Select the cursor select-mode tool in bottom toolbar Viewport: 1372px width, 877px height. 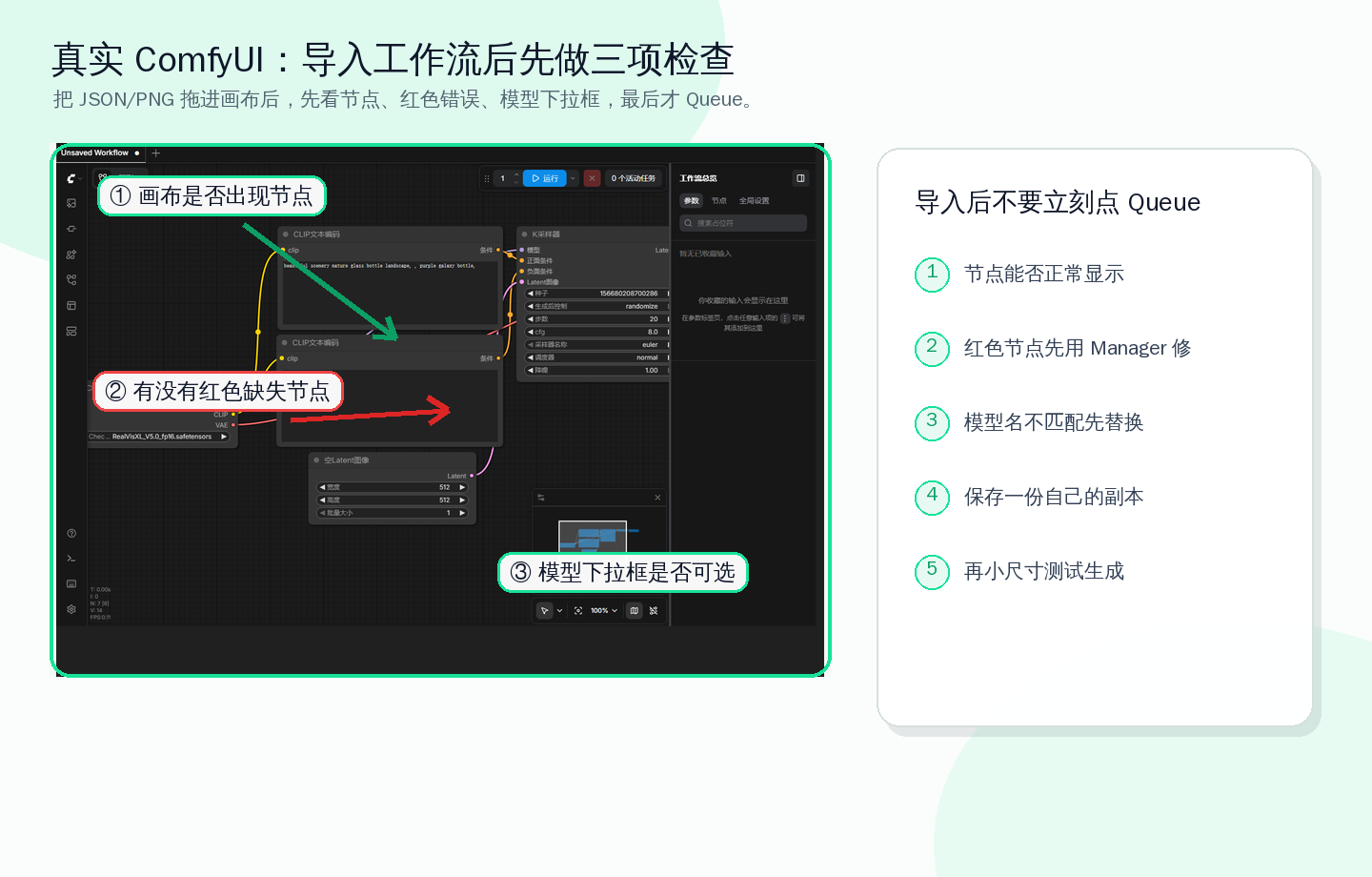pos(545,610)
